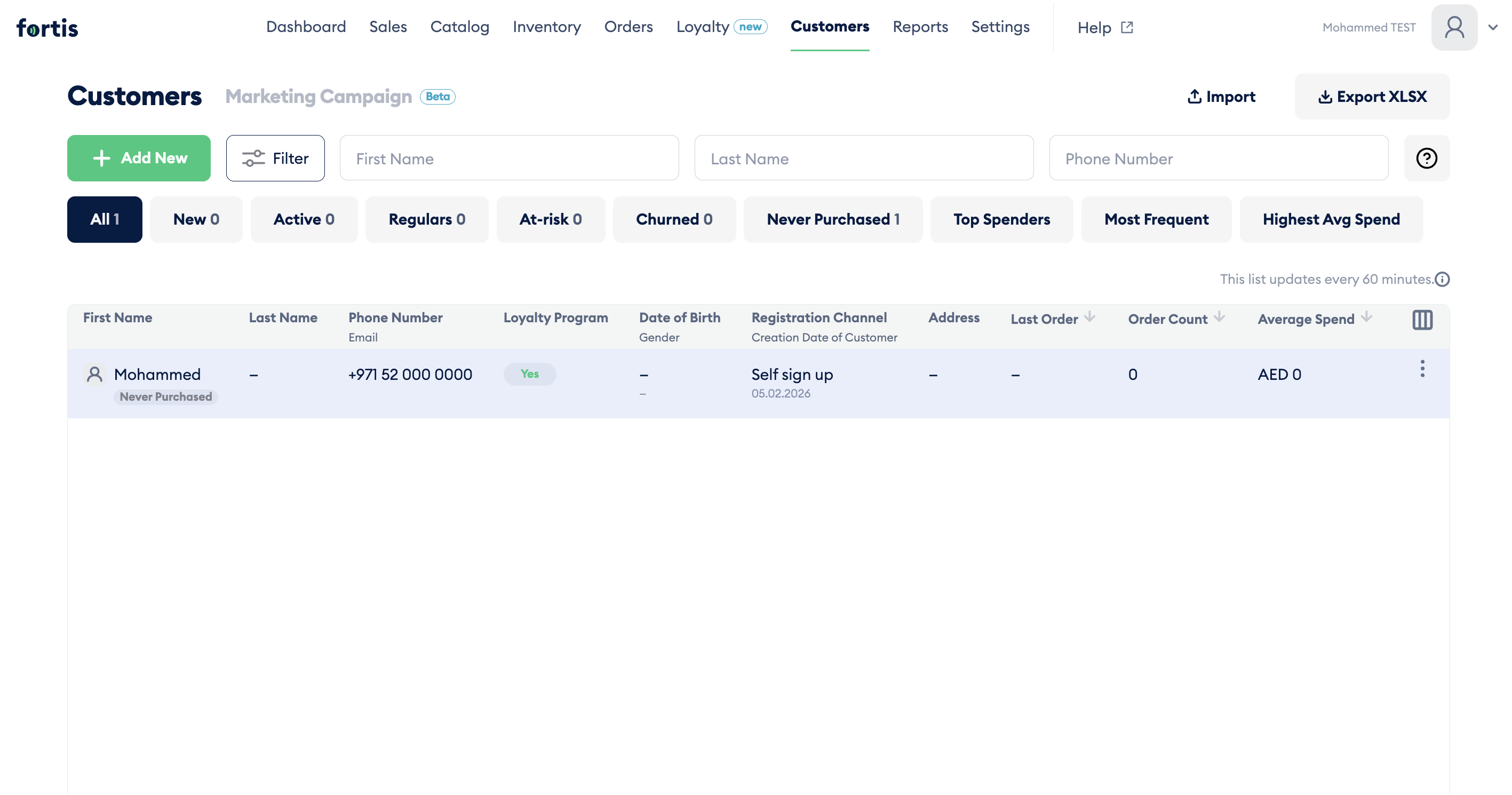1512x795 pixels.
Task: Click the fortis logo
Action: (47, 28)
